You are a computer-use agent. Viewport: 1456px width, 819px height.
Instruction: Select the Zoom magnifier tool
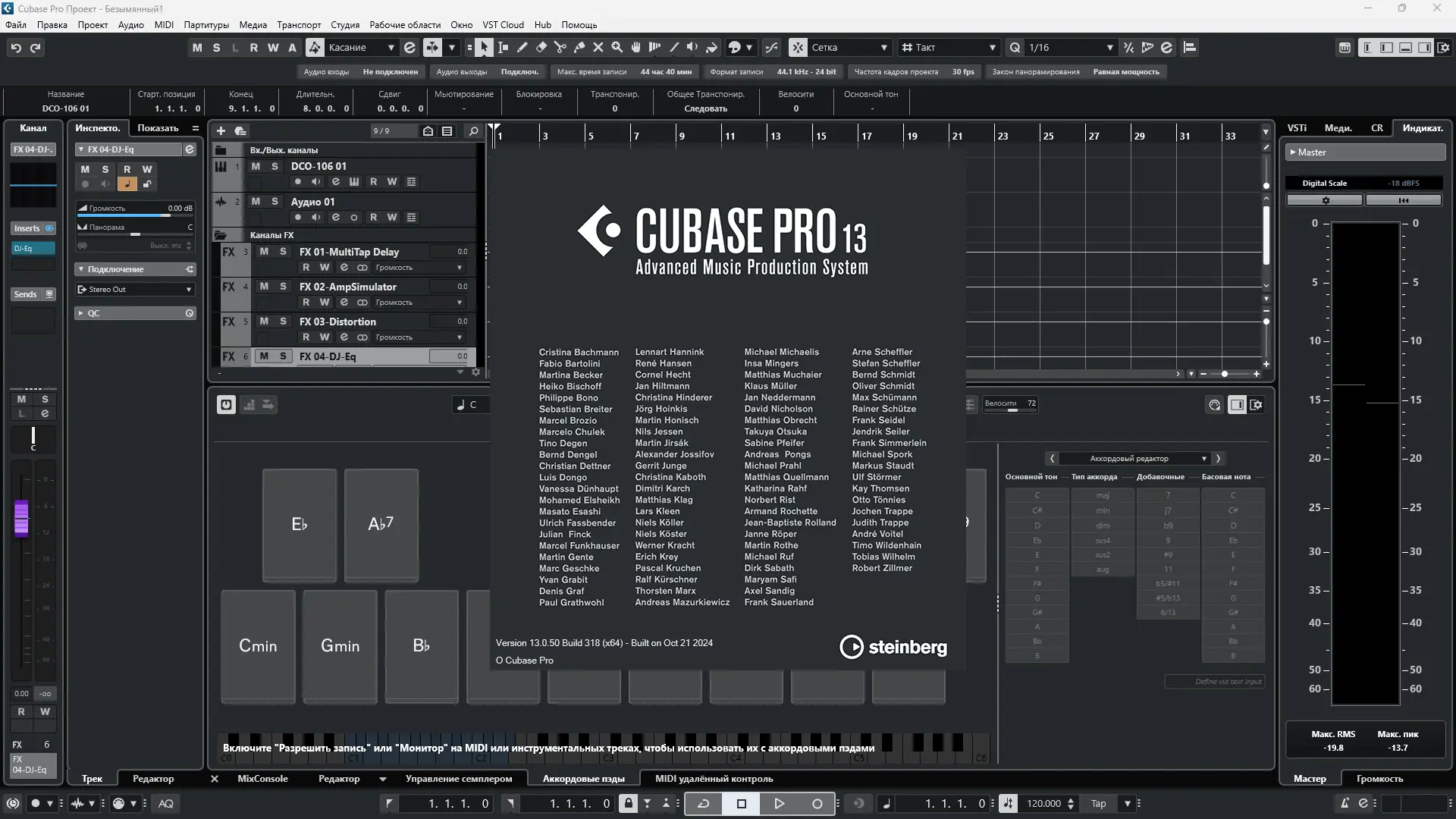[617, 47]
